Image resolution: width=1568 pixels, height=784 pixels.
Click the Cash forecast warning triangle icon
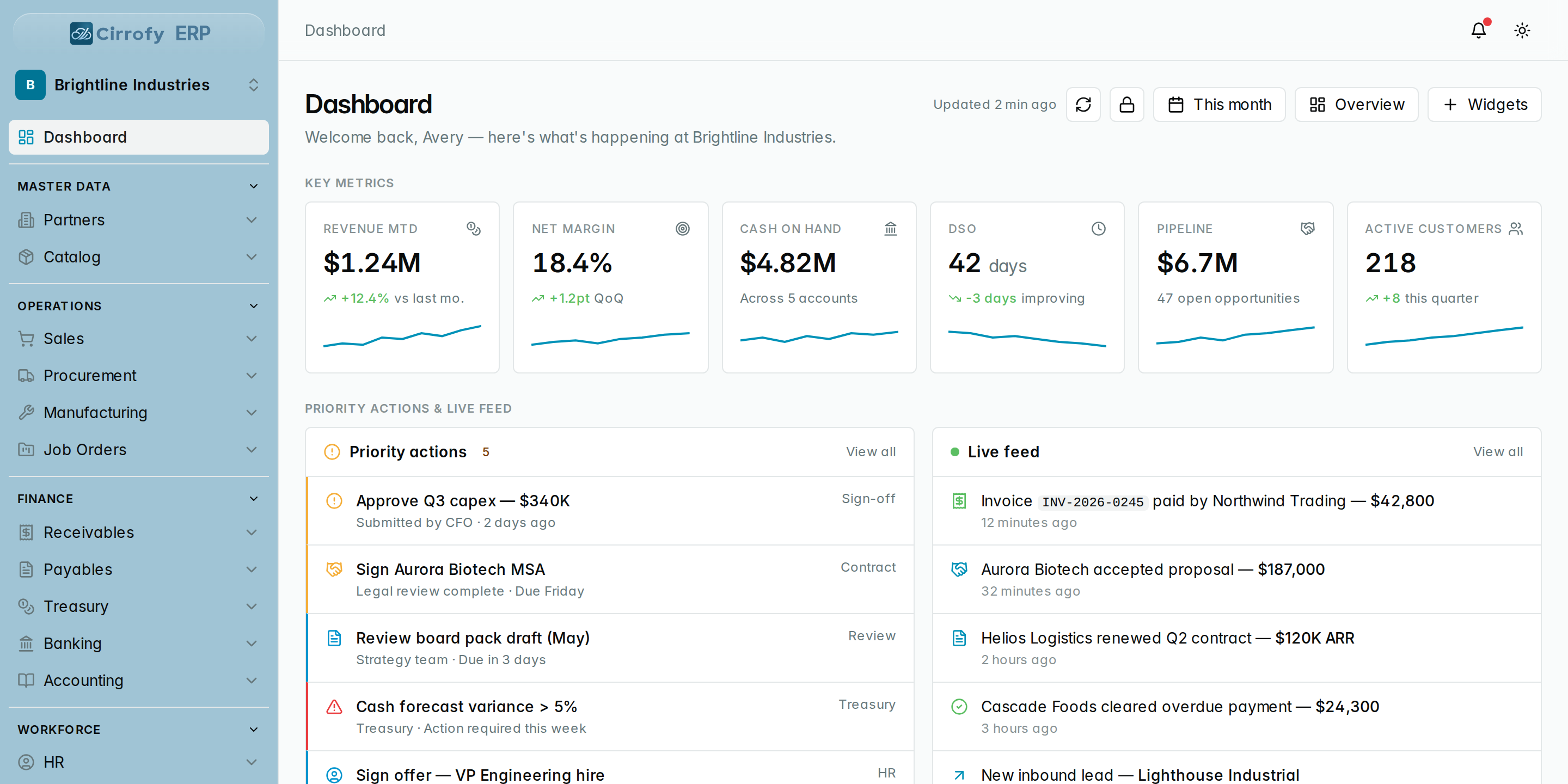click(334, 707)
